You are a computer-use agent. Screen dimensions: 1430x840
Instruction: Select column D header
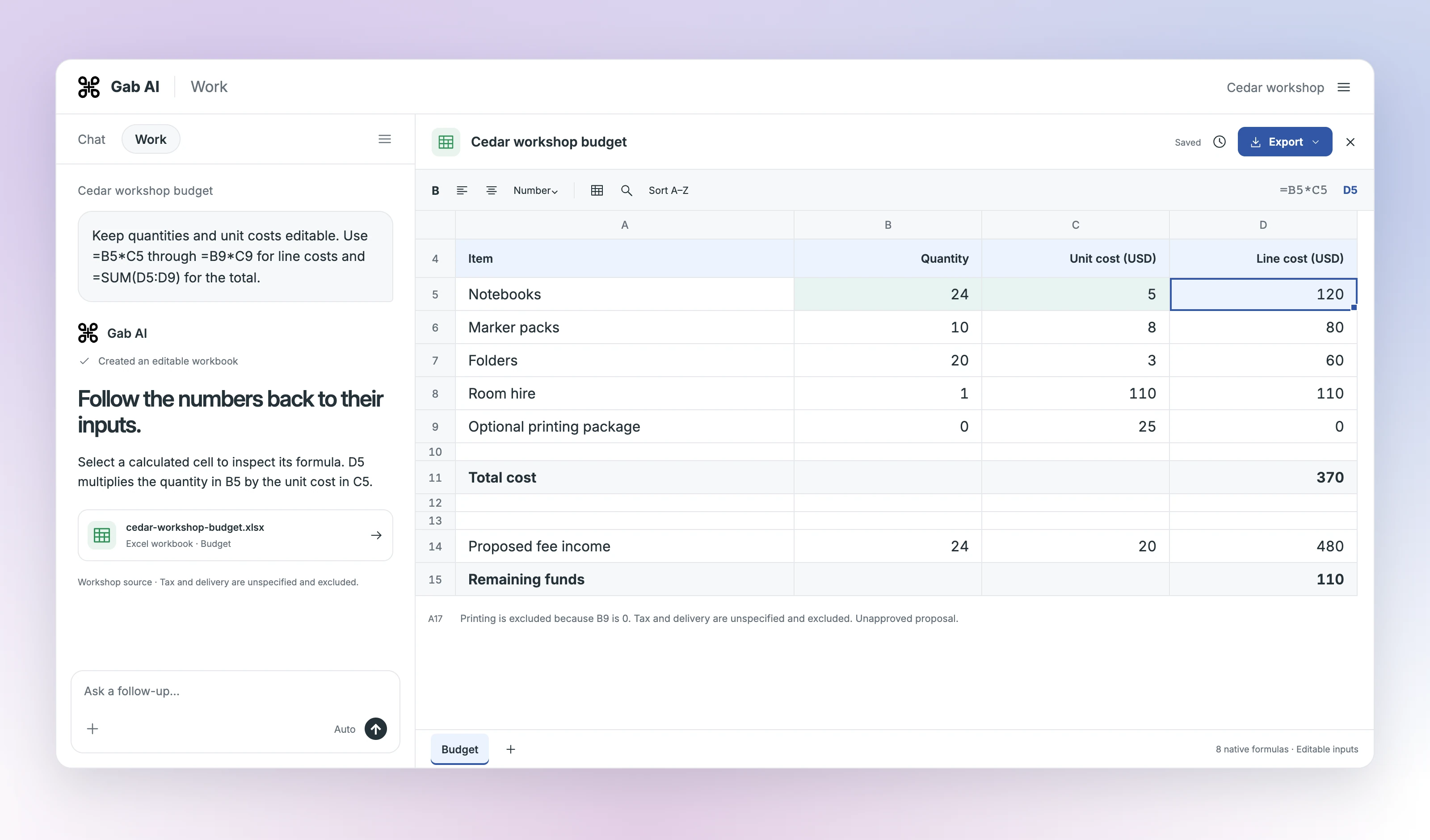tap(1262, 225)
